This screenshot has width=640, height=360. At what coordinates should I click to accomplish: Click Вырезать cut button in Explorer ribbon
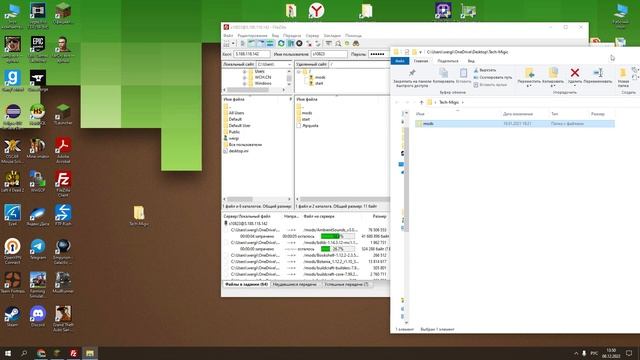click(x=485, y=70)
